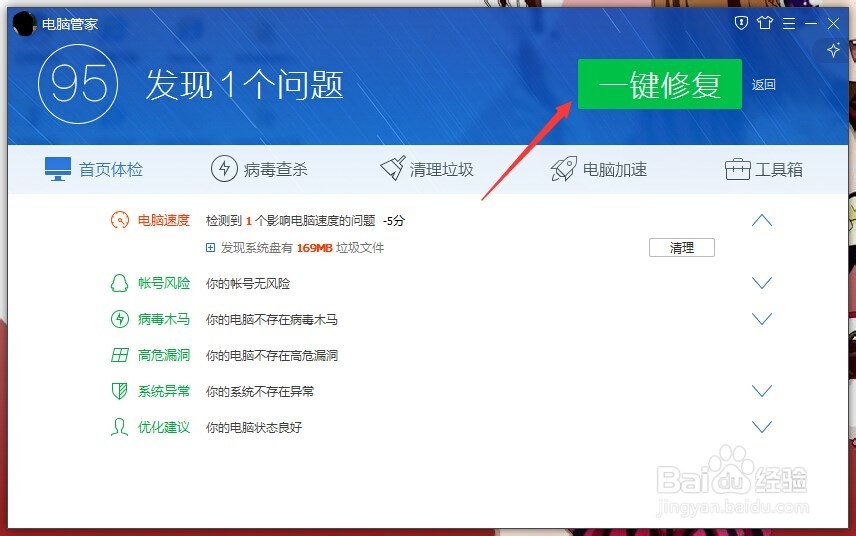The width and height of the screenshot is (856, 536).
Task: Click the 169MB 垃圾文件 text
Action: [340, 248]
